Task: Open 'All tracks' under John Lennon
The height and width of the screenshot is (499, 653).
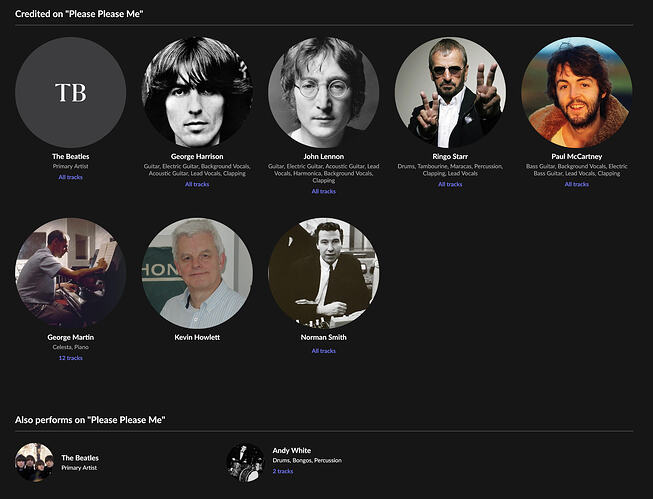Action: [x=324, y=191]
